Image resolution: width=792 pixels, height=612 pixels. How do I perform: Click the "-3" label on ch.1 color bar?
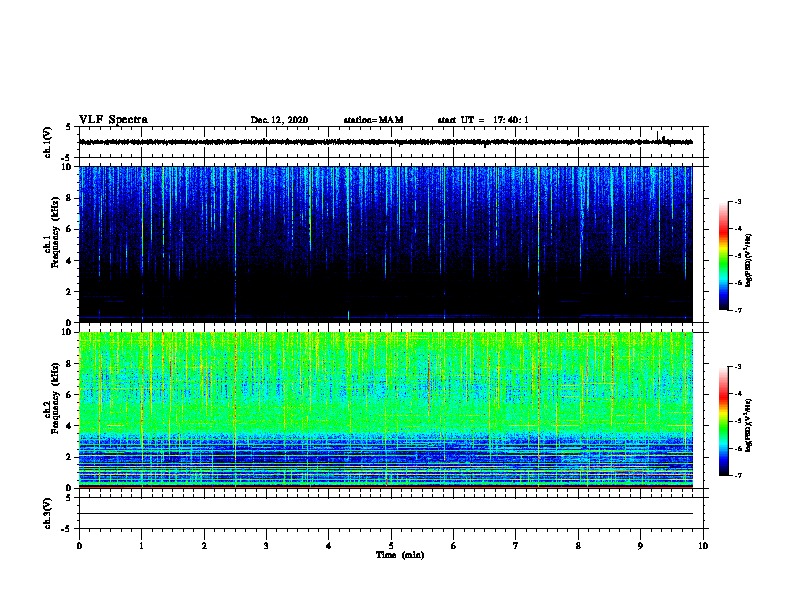[737, 201]
